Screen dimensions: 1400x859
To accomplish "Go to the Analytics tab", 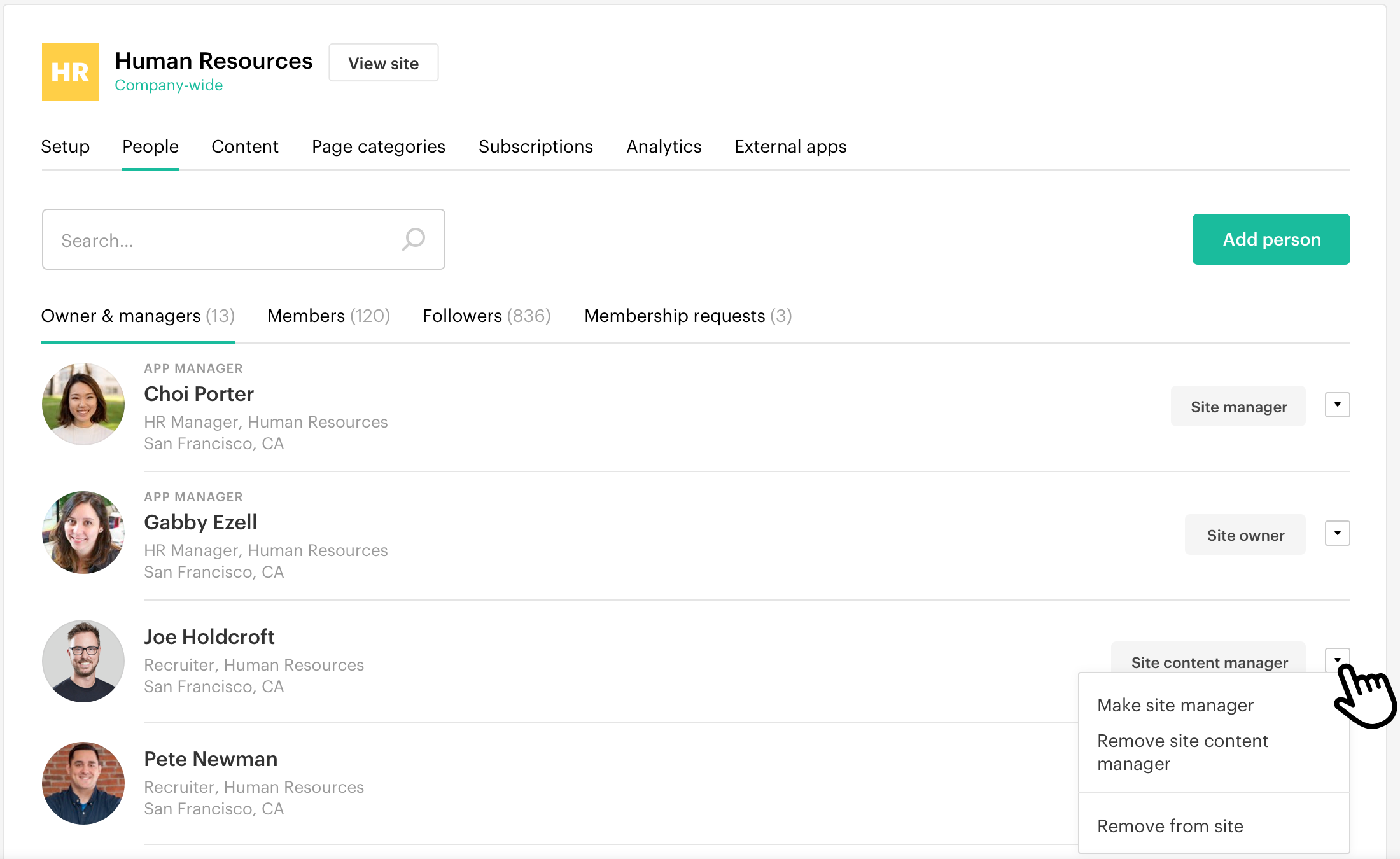I will pyautogui.click(x=664, y=146).
